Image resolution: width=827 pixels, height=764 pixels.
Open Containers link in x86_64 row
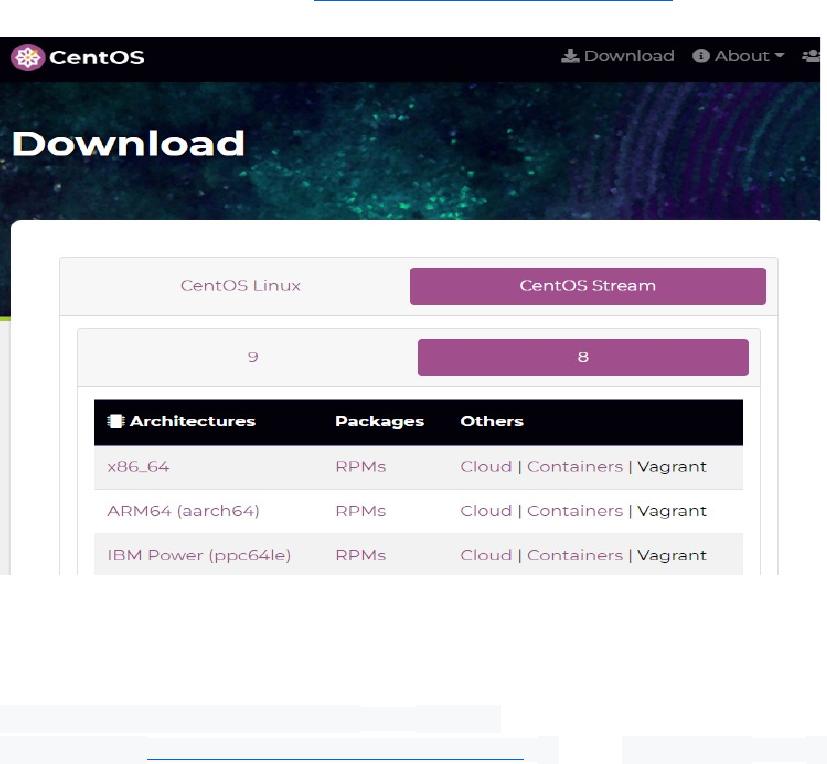[x=575, y=467]
